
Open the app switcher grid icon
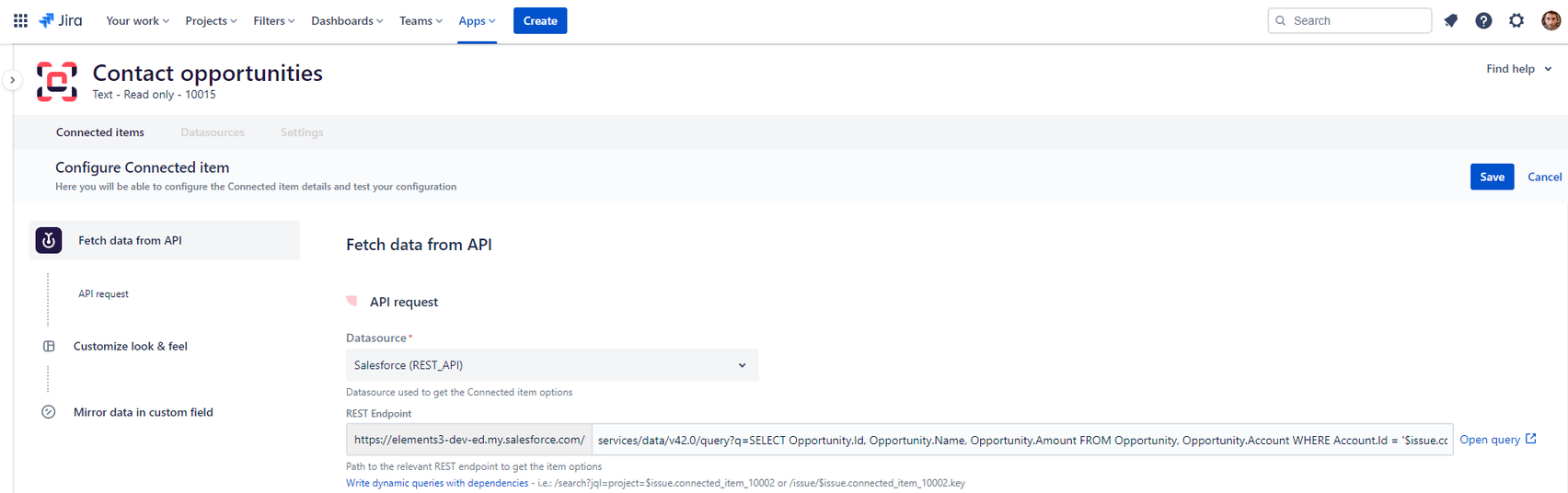pos(20,20)
